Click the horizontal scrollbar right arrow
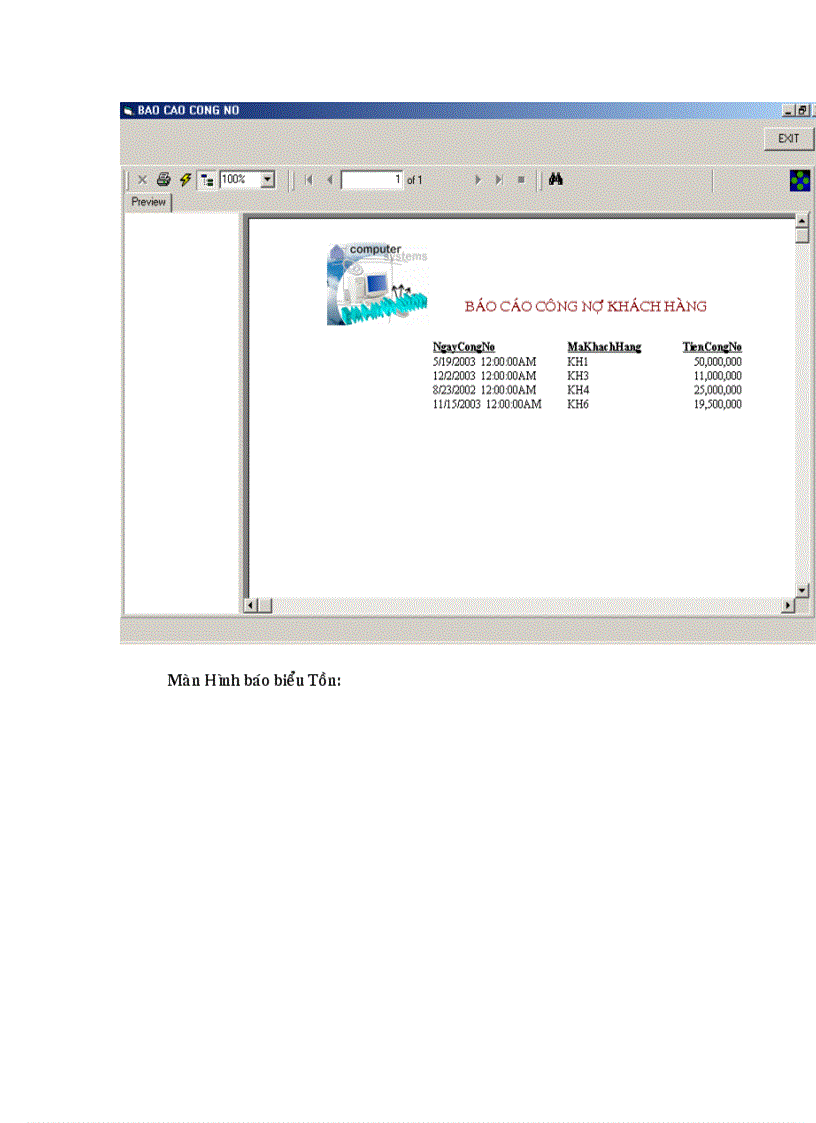 coord(788,605)
